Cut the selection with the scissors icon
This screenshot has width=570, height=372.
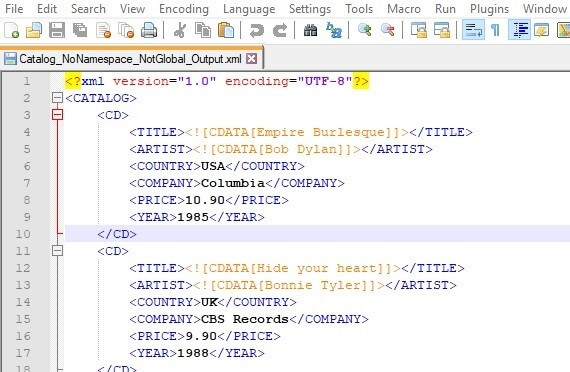(x=179, y=30)
